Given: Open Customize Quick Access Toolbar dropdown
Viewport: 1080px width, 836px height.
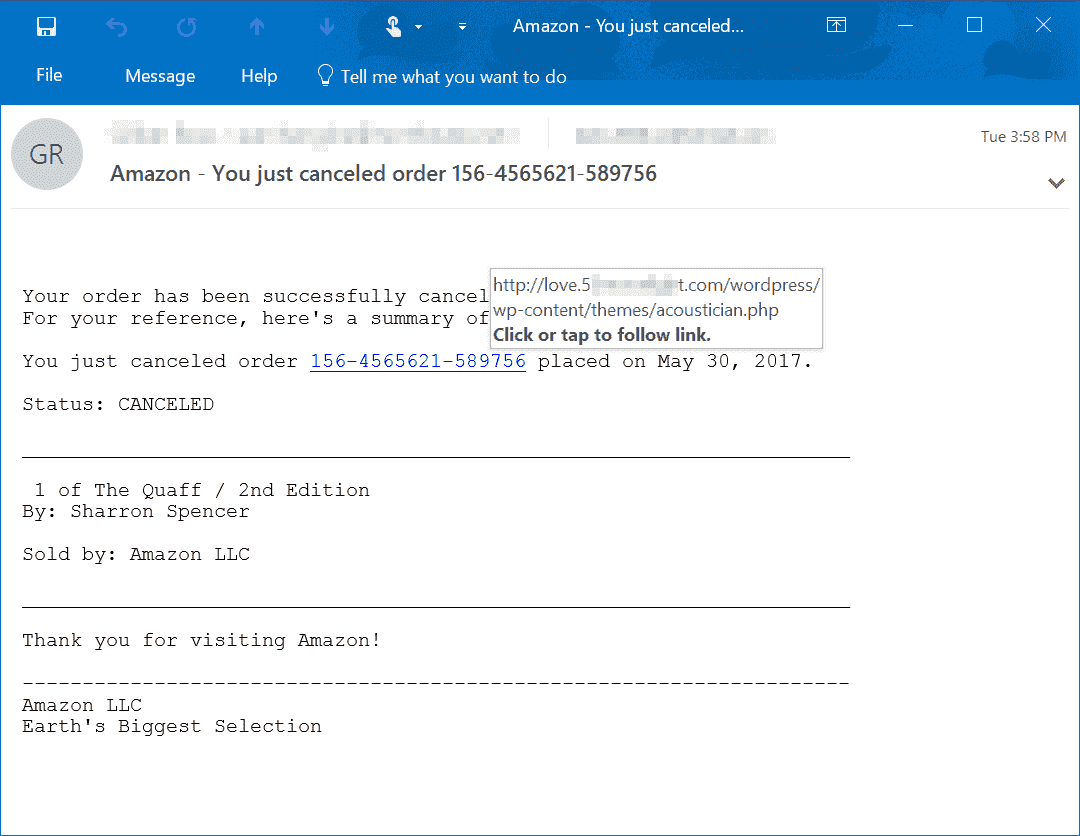Looking at the screenshot, I should pos(462,27).
